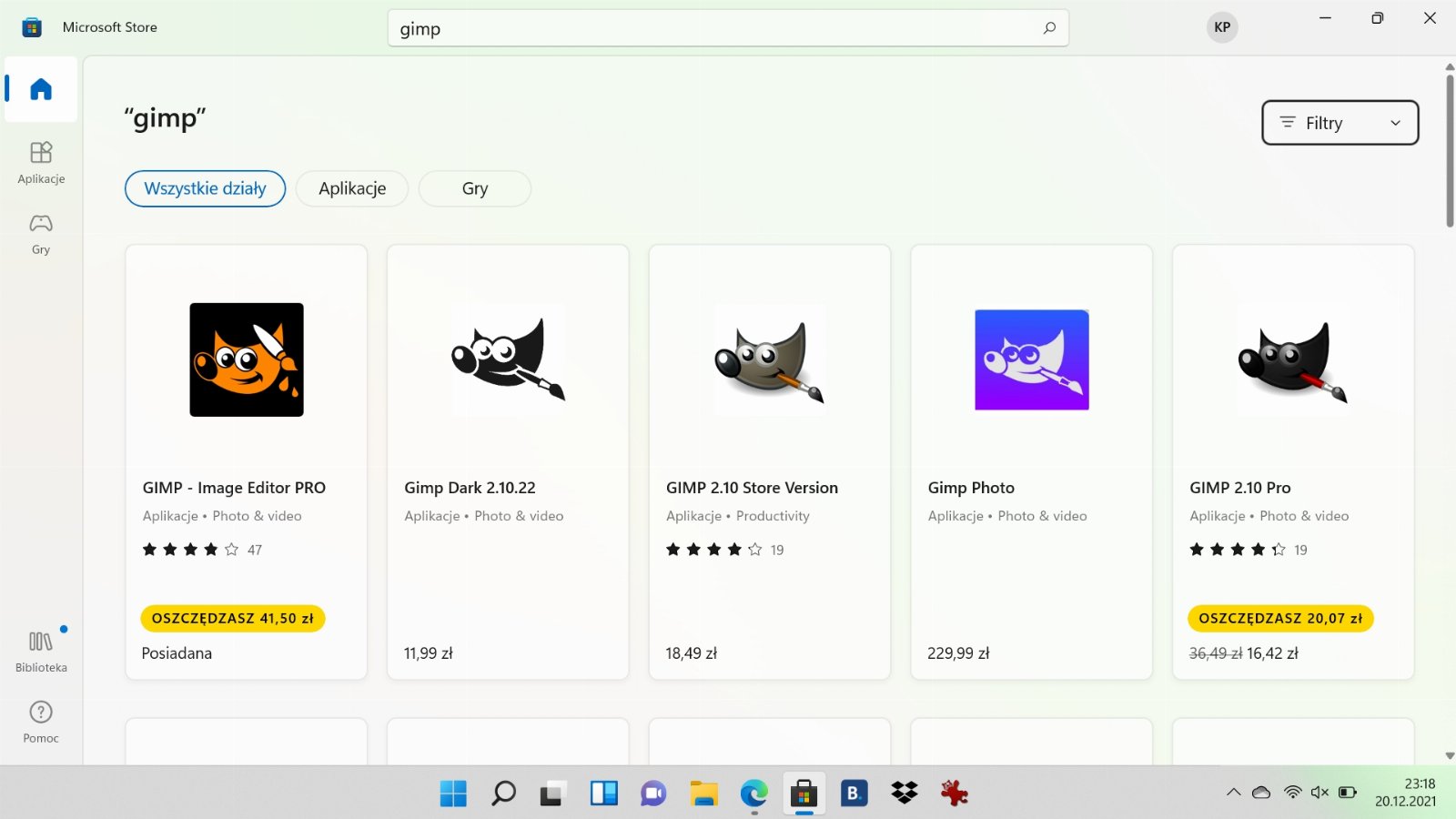1456x819 pixels.
Task: Click the Gimp Photo title
Action: point(971,488)
